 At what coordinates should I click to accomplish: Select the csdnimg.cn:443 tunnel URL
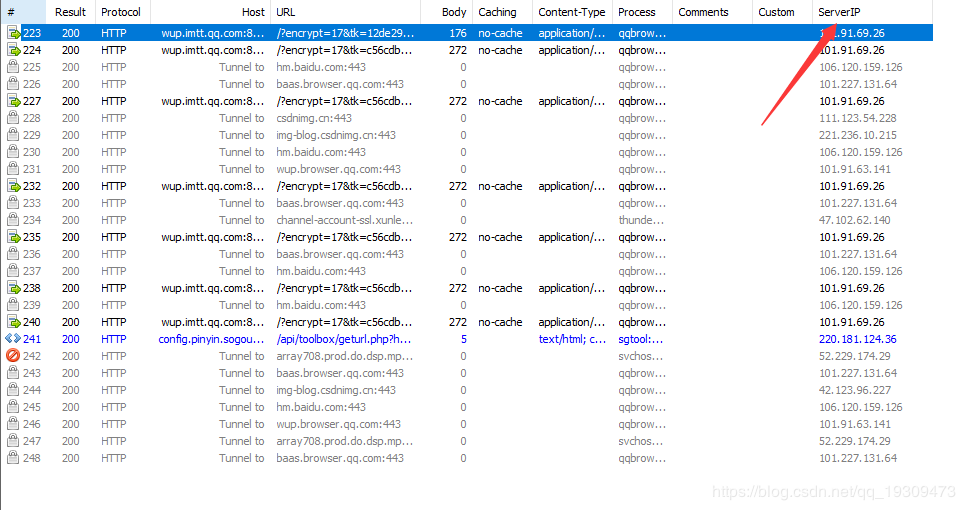[x=314, y=118]
